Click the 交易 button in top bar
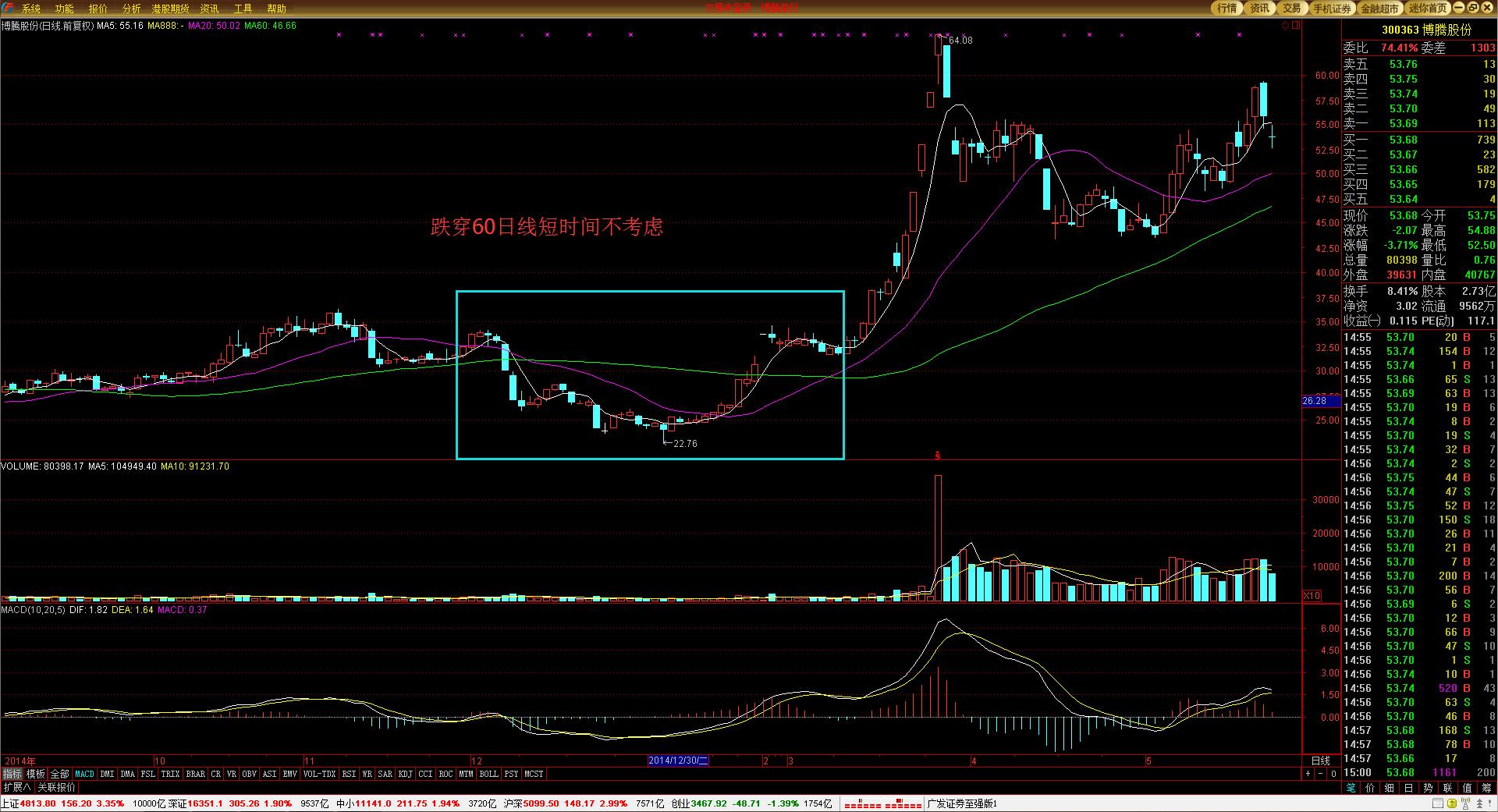 pos(1292,9)
